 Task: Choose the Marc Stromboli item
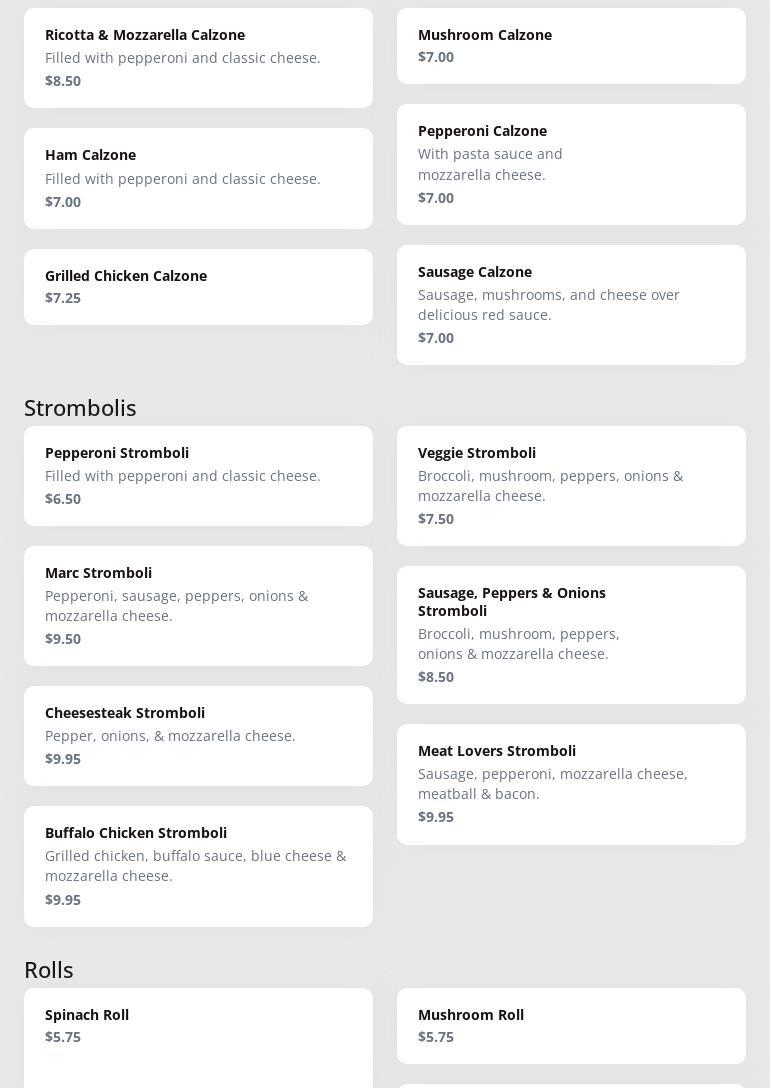pyautogui.click(x=198, y=605)
